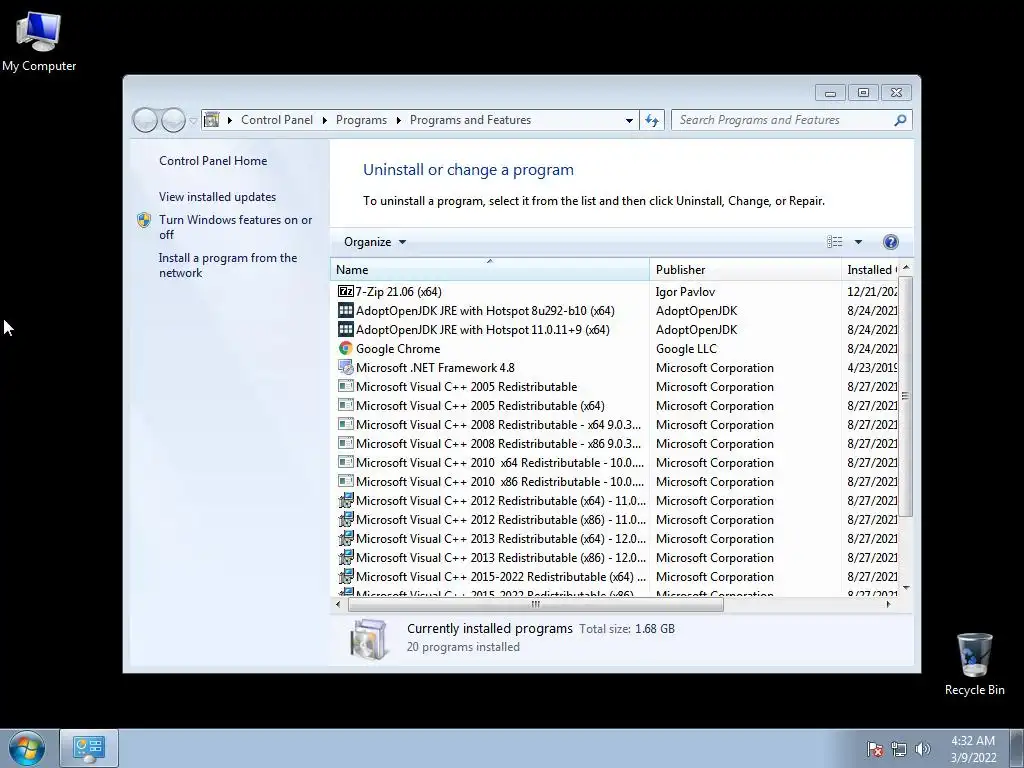Screen dimensions: 1024x768
Task: Open the My Computer desktop icon
Action: click(39, 42)
